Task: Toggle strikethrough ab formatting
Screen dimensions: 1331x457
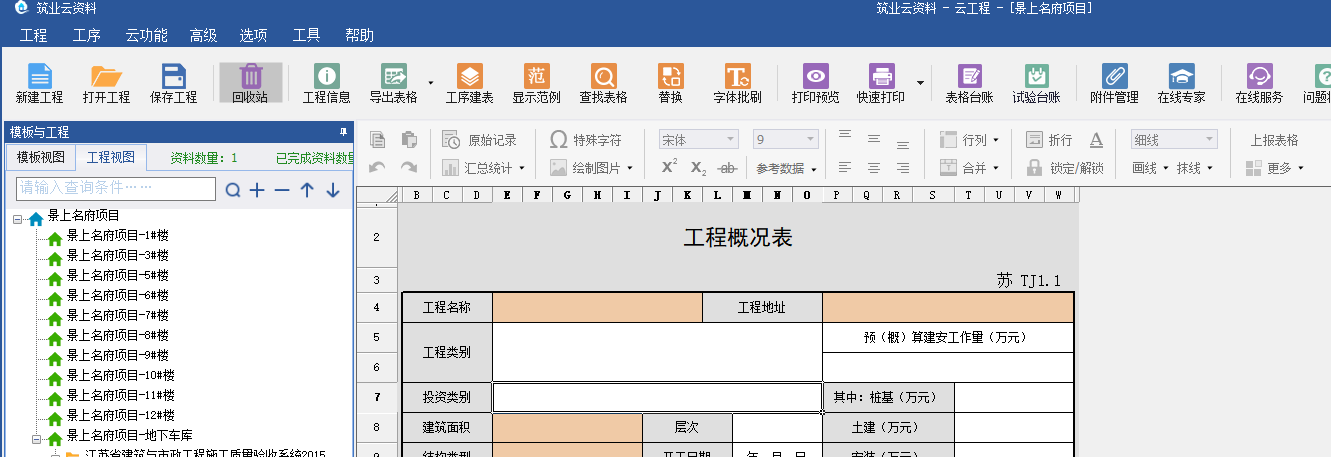Action: point(729,168)
